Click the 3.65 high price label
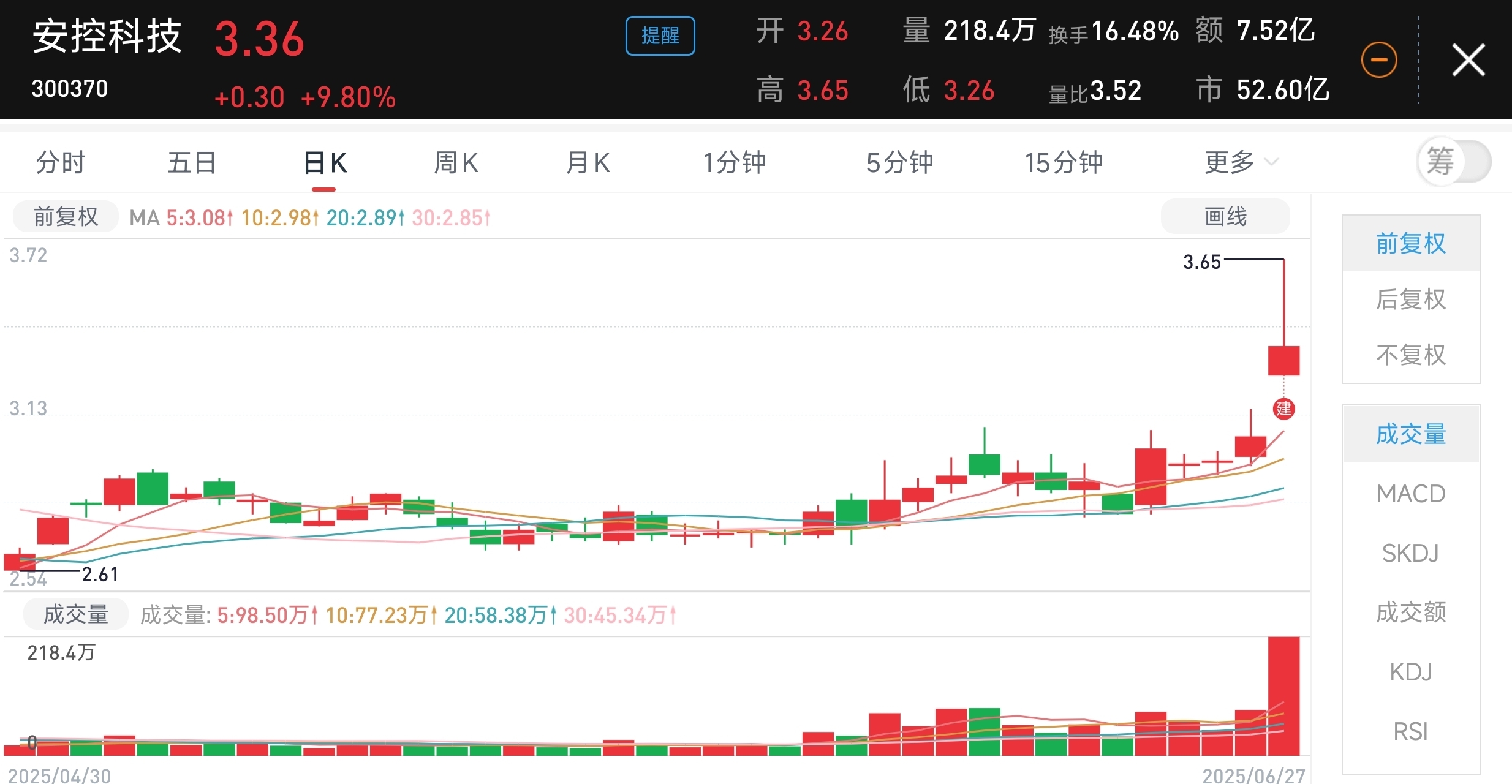Image resolution: width=1512 pixels, height=784 pixels. click(1202, 262)
